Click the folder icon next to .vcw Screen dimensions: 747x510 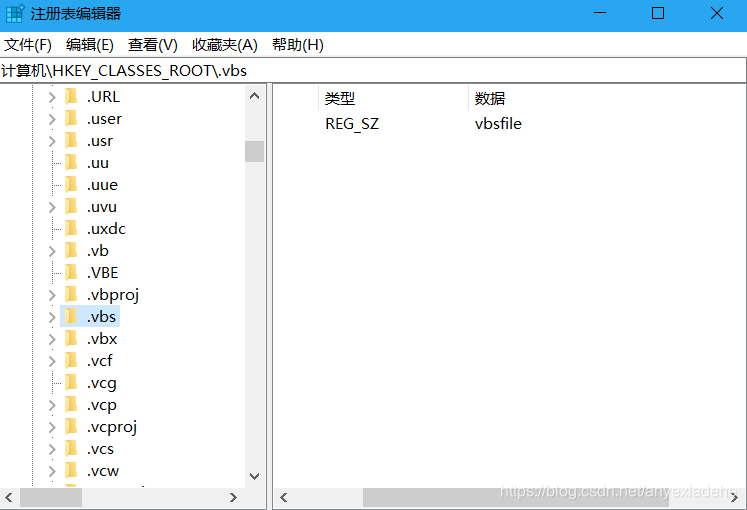(x=71, y=470)
